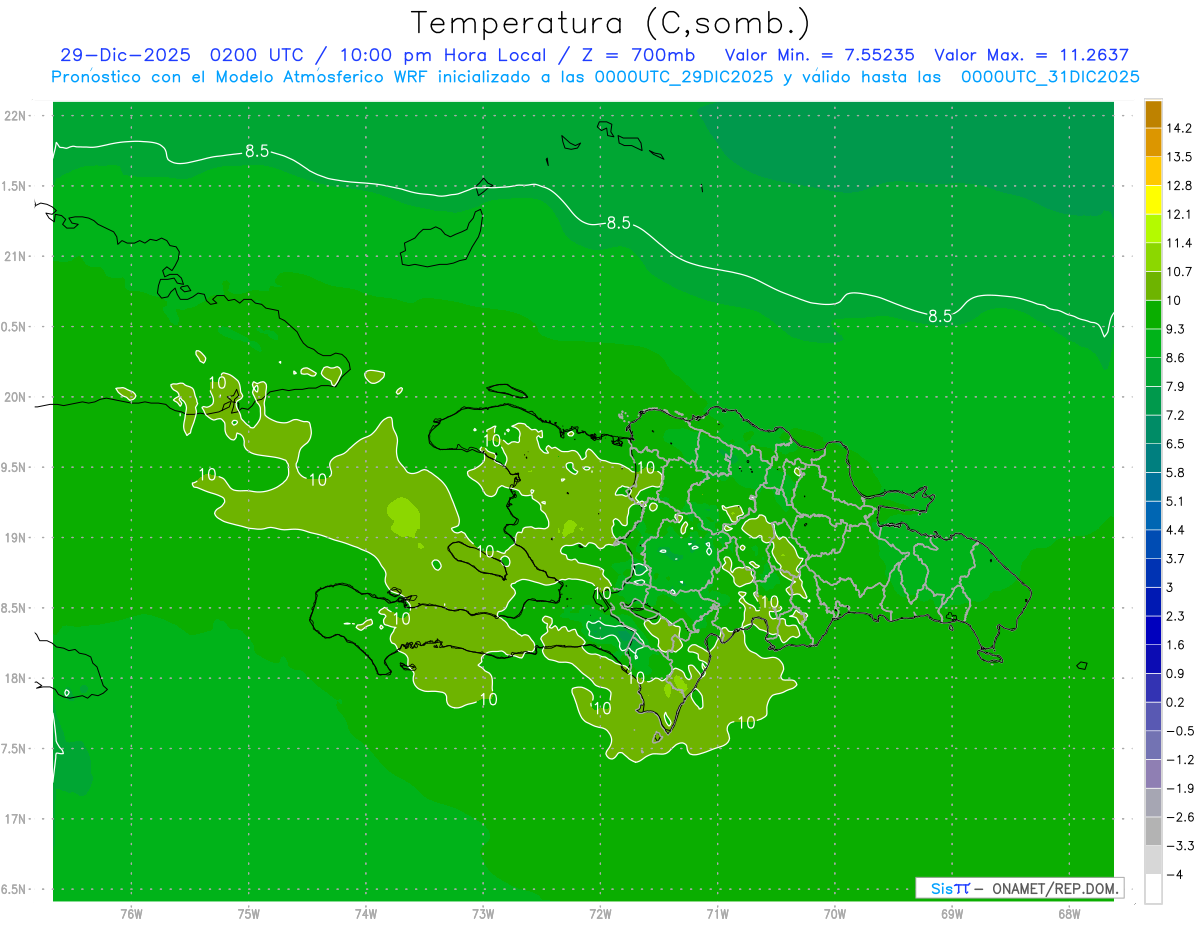Click the purple swatch between -1.9 and -1.2
The image size is (1200, 927).
click(x=1153, y=774)
